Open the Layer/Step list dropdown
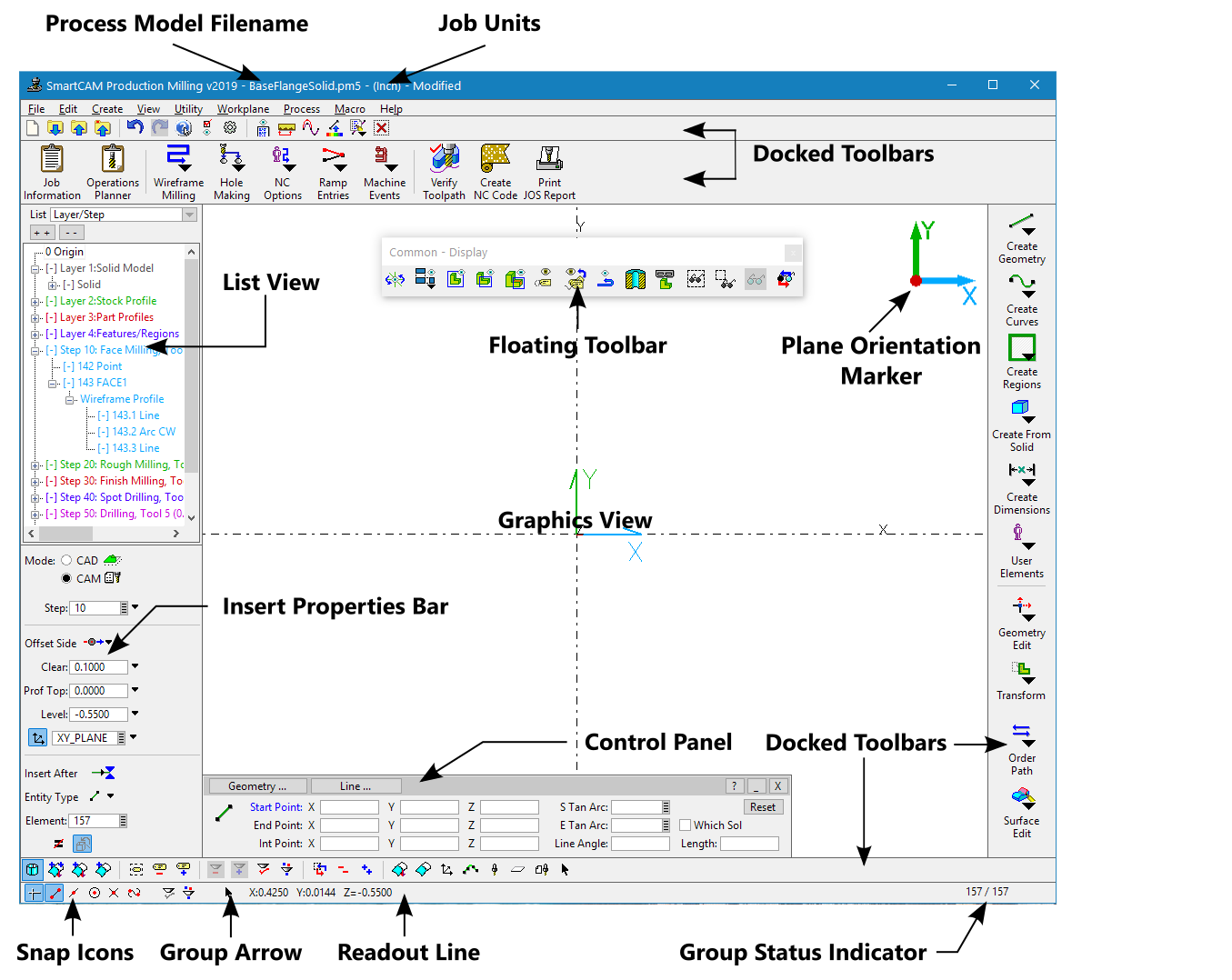The image size is (1232, 980). tap(190, 215)
